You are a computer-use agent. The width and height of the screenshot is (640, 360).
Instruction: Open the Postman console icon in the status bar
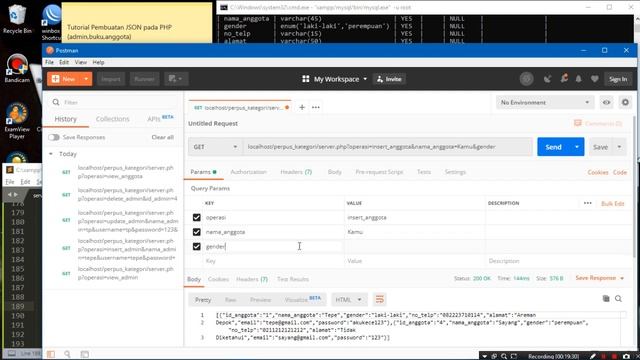[x=84, y=354]
